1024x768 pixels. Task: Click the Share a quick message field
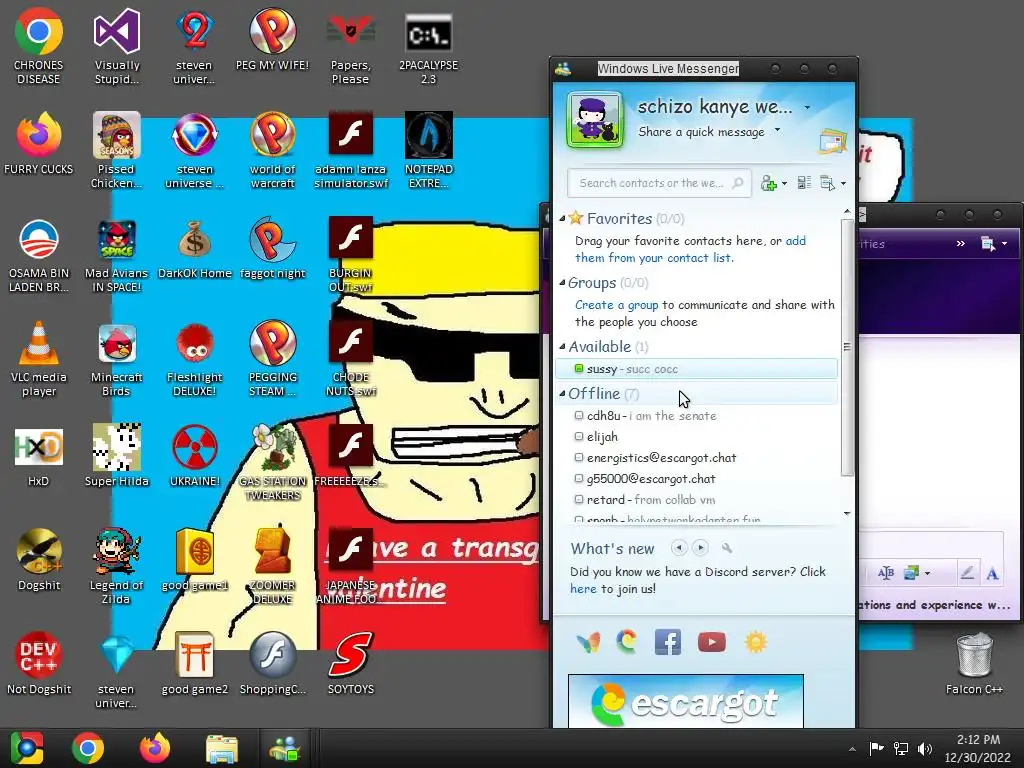point(701,132)
